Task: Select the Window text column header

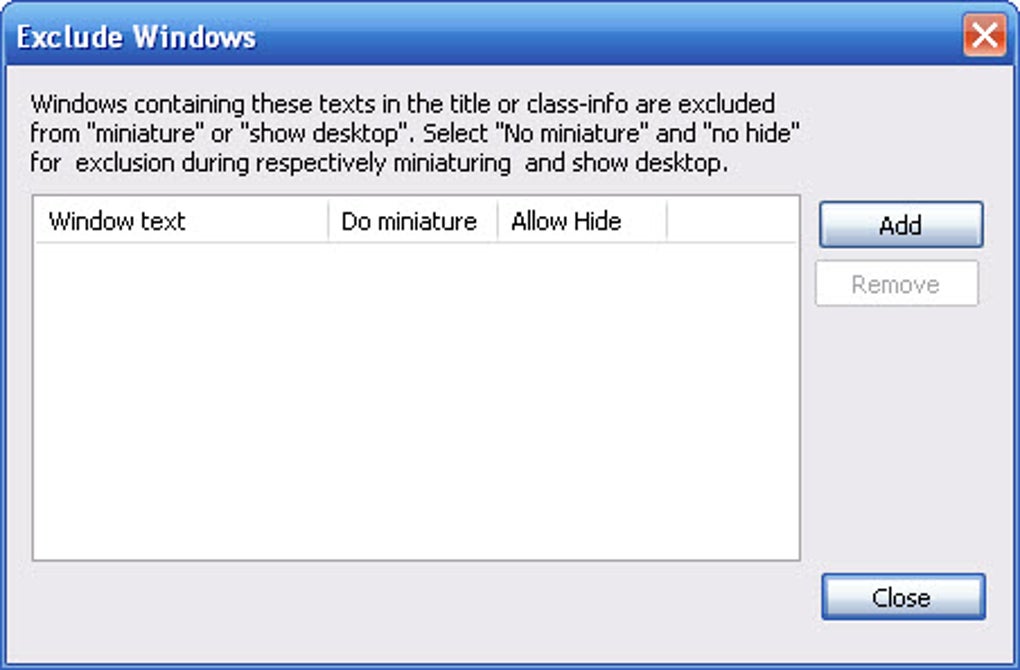Action: [x=117, y=221]
